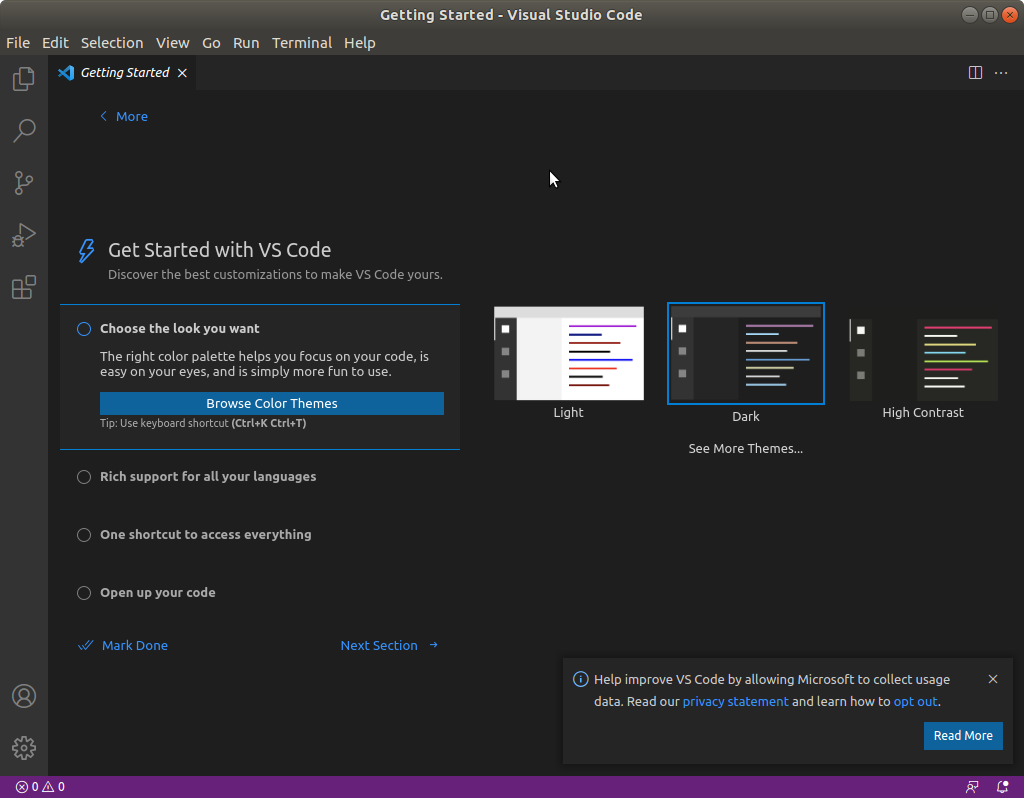Click the VS Code logo on the tab

pyautogui.click(x=66, y=72)
